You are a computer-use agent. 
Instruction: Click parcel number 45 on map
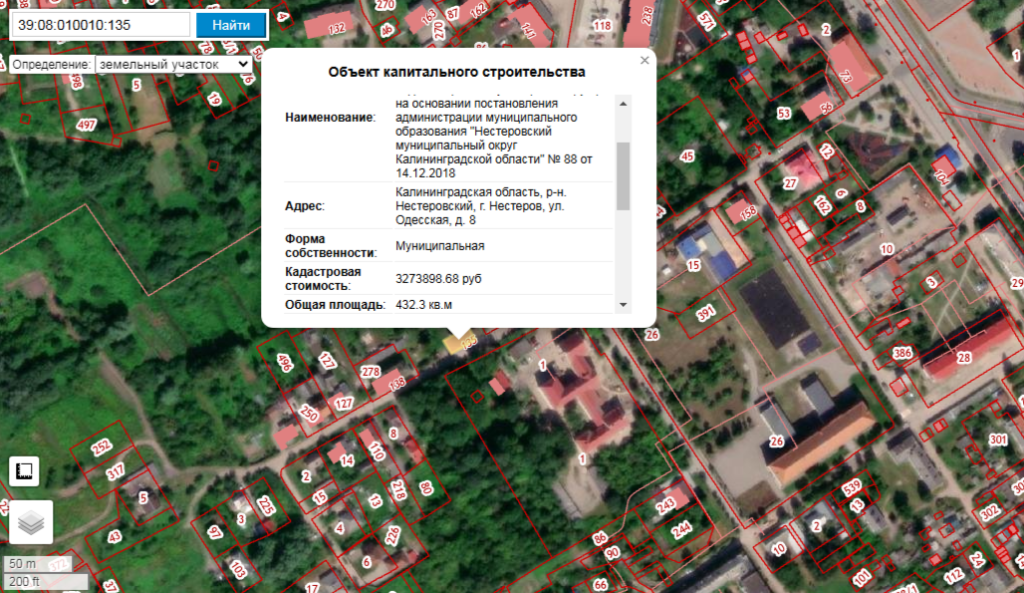click(x=686, y=157)
